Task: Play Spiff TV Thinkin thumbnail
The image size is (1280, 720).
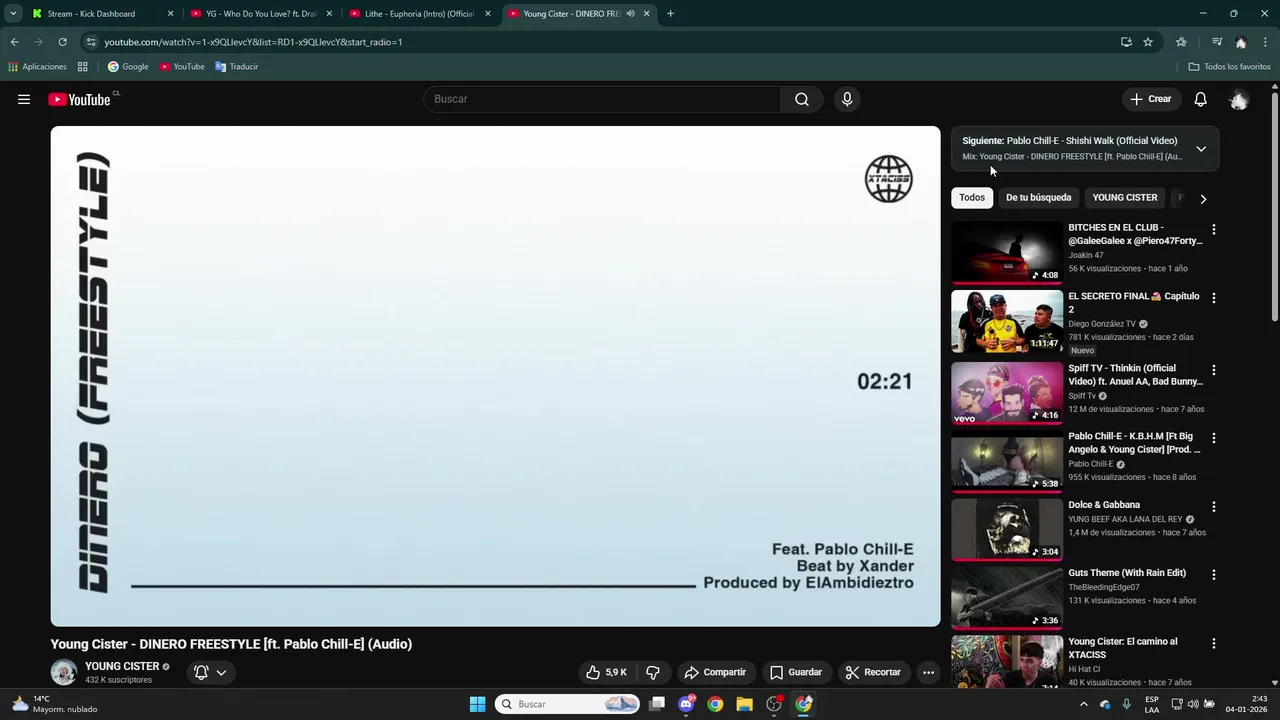Action: [x=1007, y=393]
